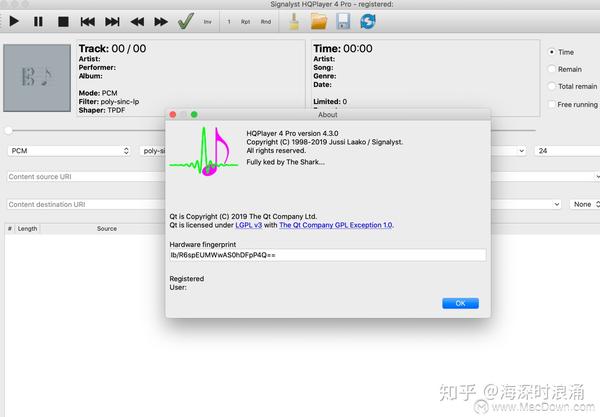The width and height of the screenshot is (600, 417).
Task: Save playlist with the floppy disk icon
Action: point(343,21)
